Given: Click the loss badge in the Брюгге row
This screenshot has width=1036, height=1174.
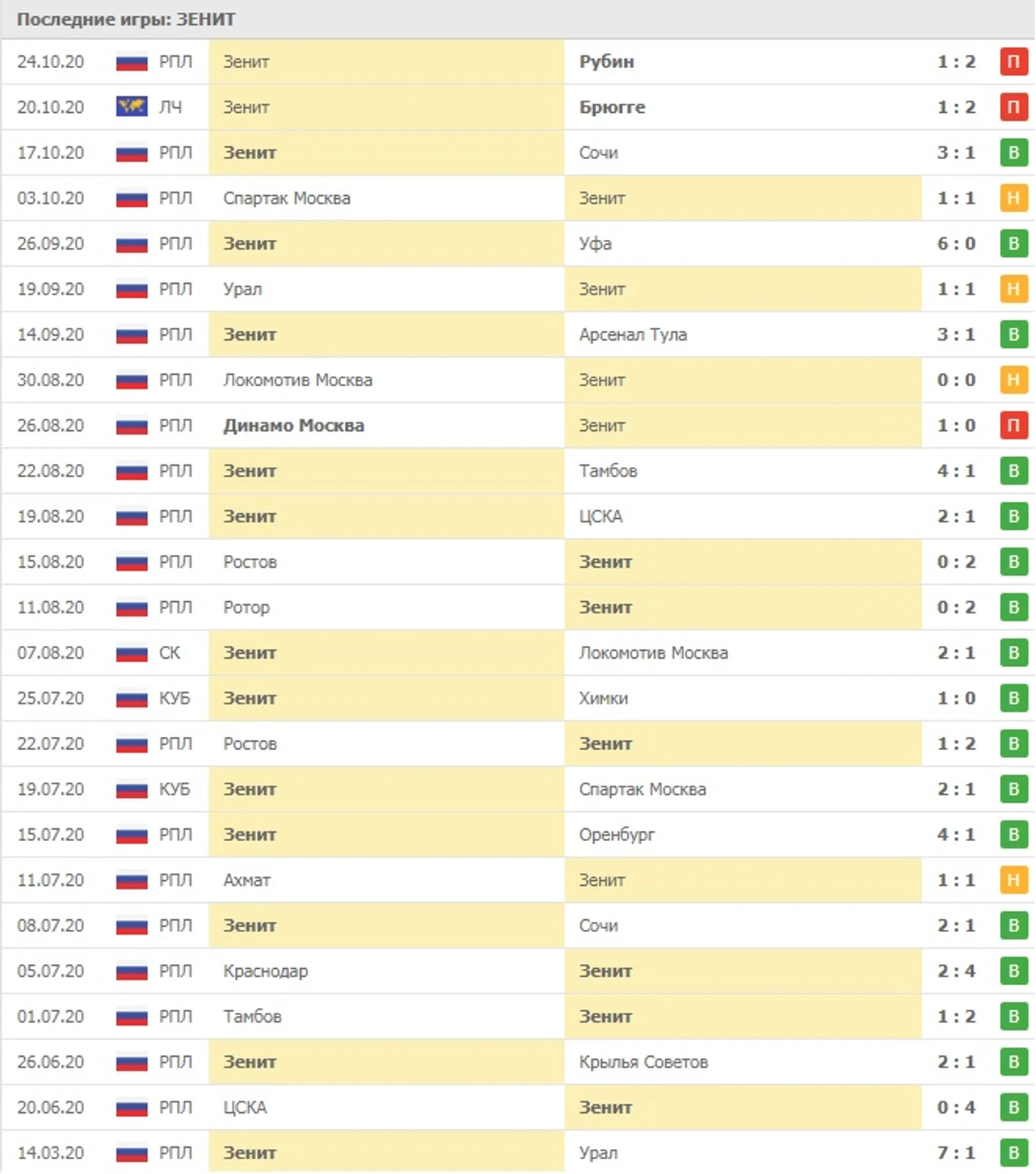Looking at the screenshot, I should pos(1013,107).
